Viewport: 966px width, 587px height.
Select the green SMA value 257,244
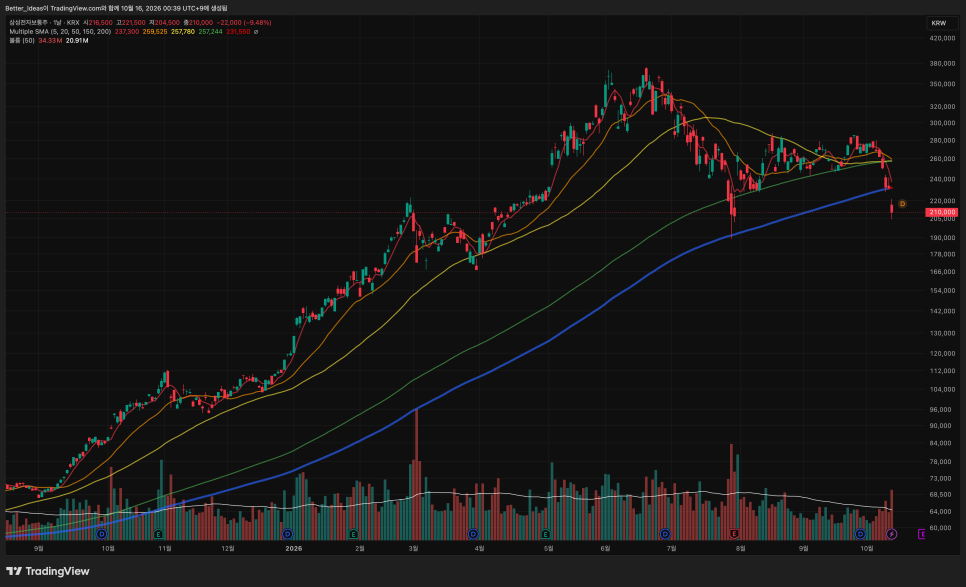click(211, 31)
